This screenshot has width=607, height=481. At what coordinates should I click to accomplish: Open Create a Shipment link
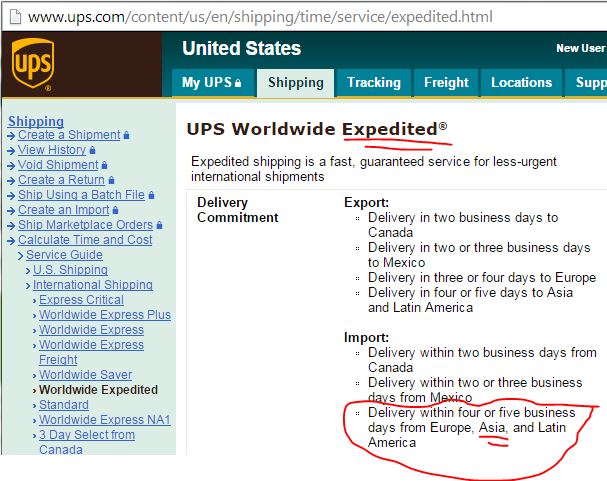pyautogui.click(x=69, y=135)
